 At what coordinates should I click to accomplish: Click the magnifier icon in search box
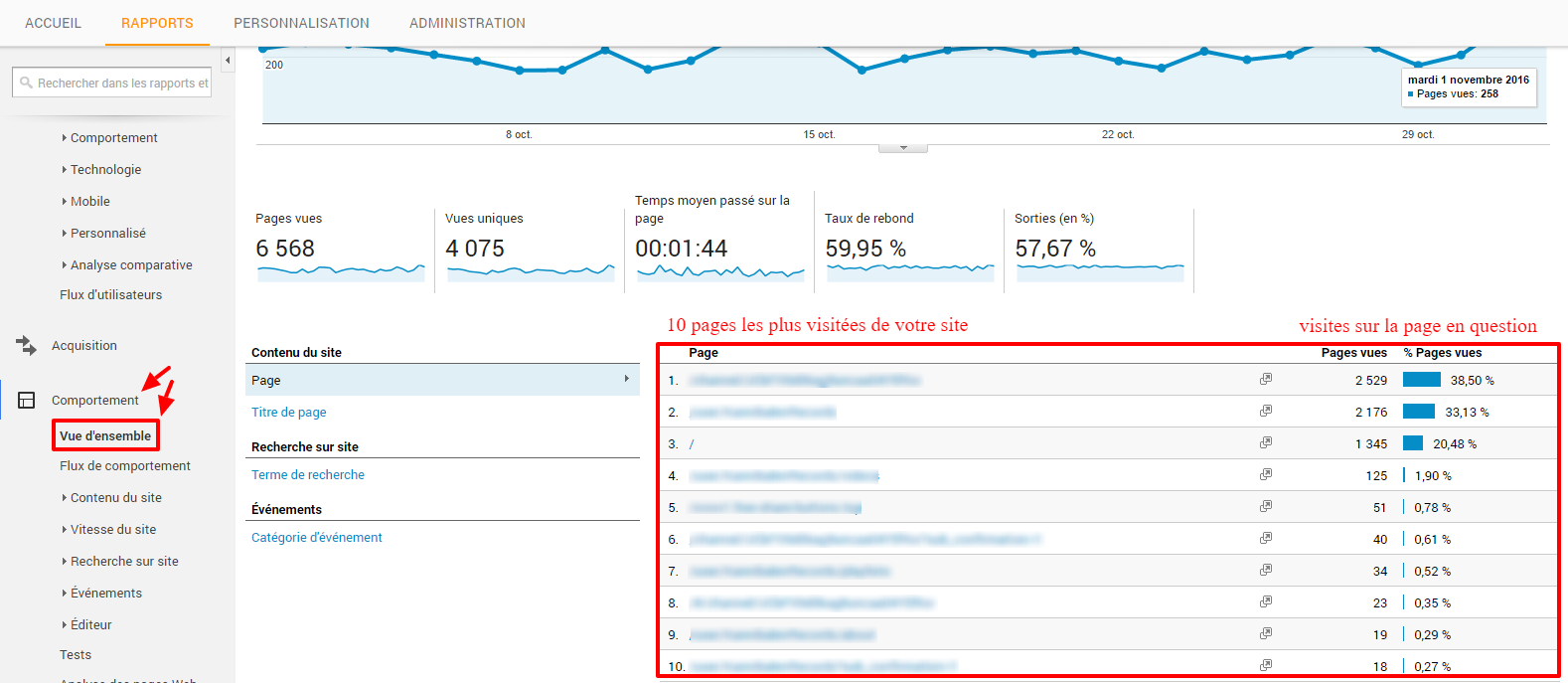tap(27, 83)
